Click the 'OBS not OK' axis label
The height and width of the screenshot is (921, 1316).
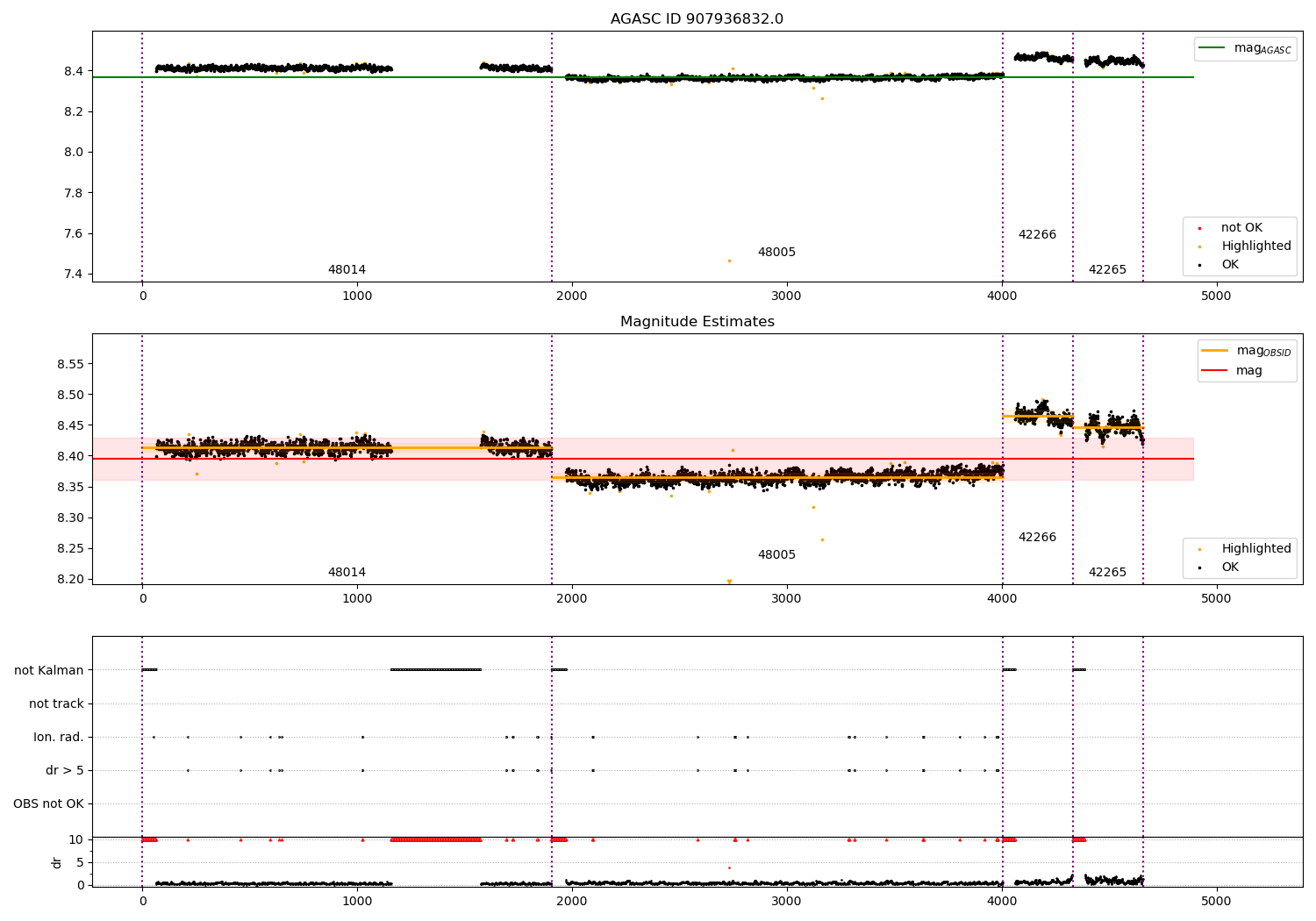click(x=49, y=803)
